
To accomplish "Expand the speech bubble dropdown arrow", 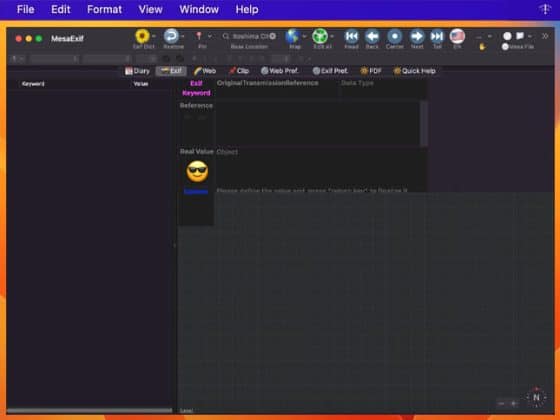I will (x=530, y=36).
